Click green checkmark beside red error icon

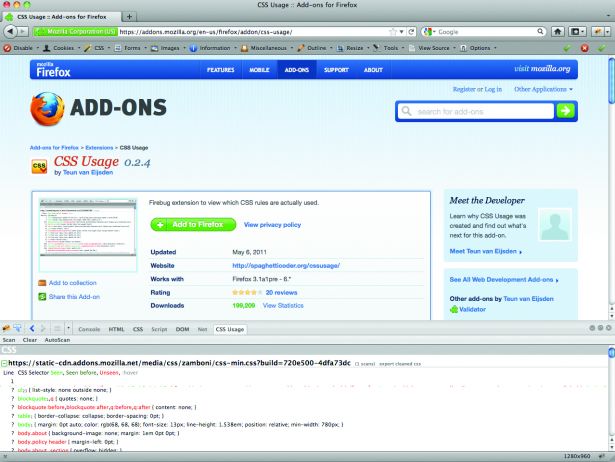[x=567, y=48]
